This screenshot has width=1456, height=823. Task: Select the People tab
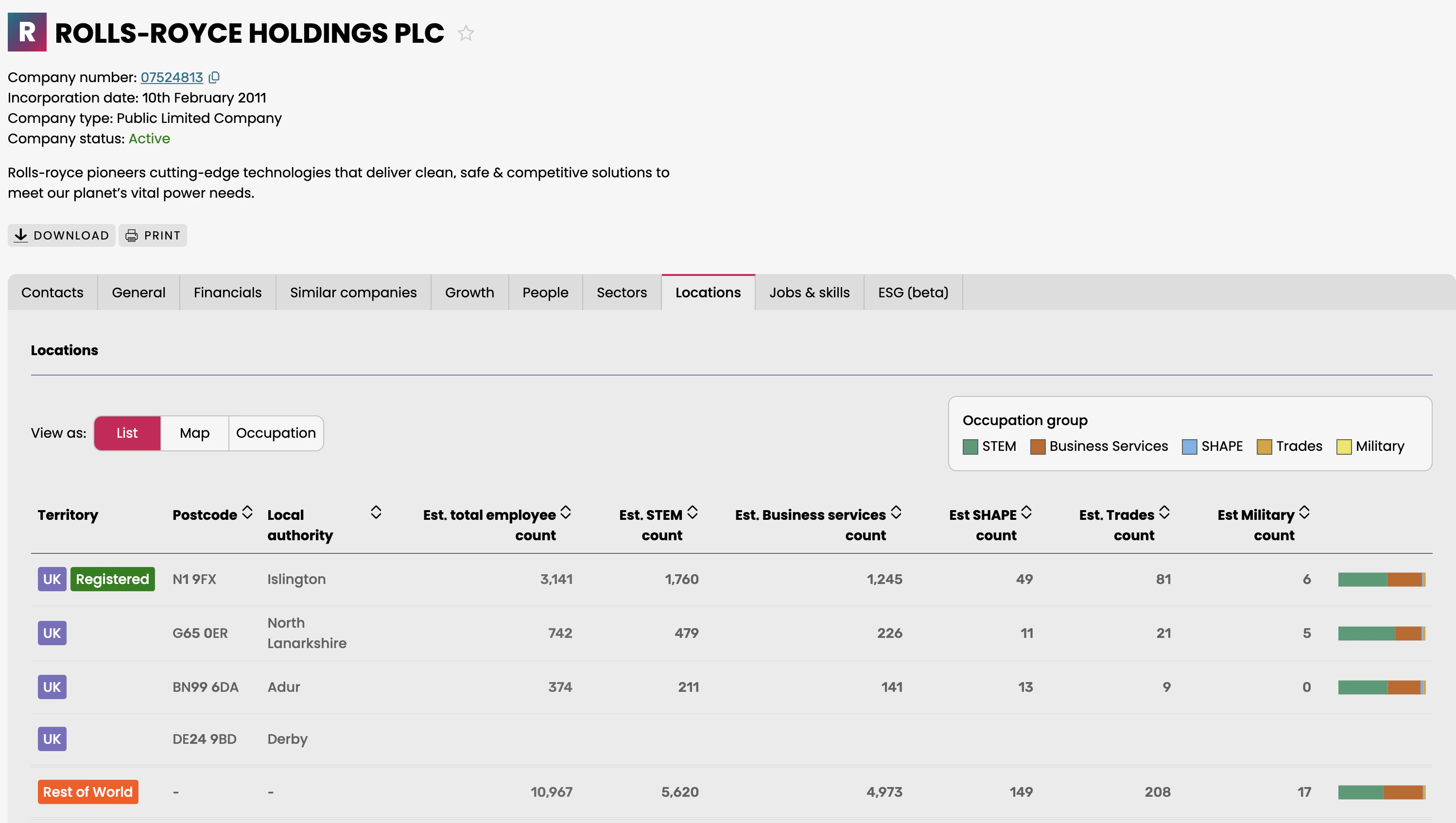pyautogui.click(x=546, y=292)
